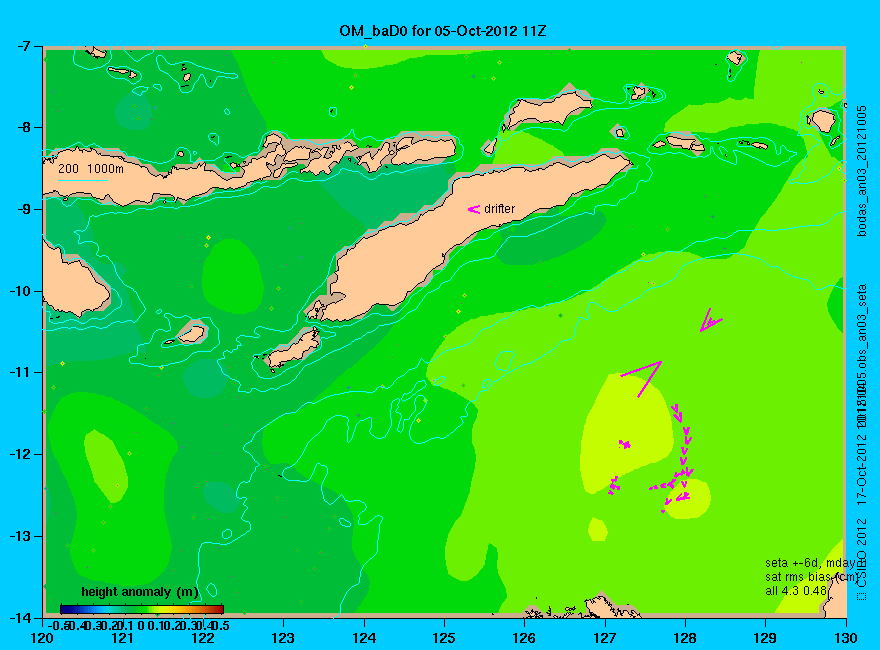Click the vertical 'bodas_an03_20121005' label
This screenshot has height=650, width=880.
862,171
